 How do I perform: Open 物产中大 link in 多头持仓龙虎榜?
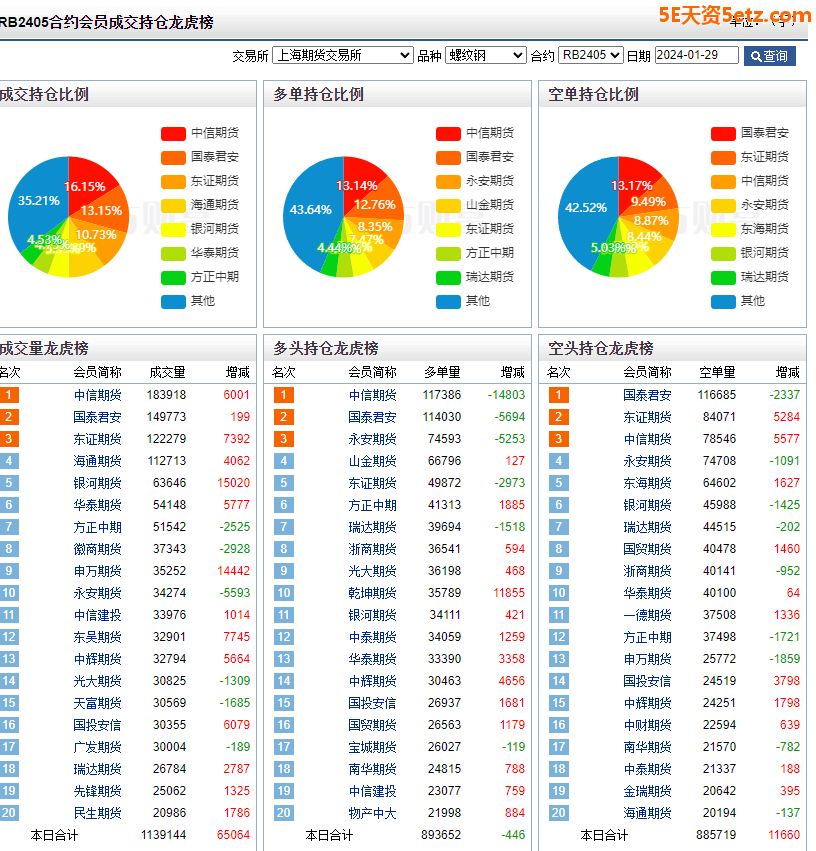pyautogui.click(x=373, y=812)
